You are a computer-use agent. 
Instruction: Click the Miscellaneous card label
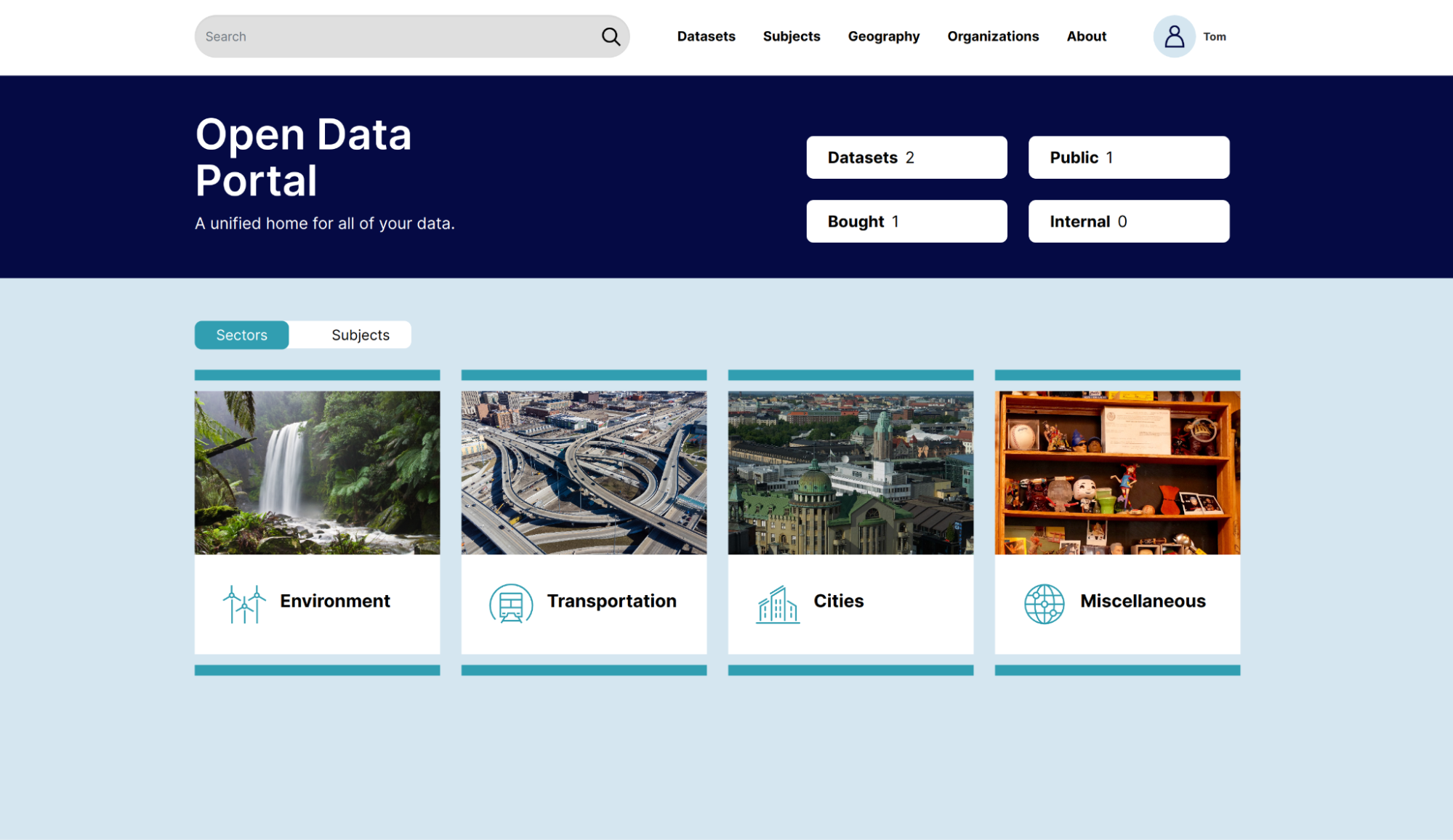pos(1143,601)
